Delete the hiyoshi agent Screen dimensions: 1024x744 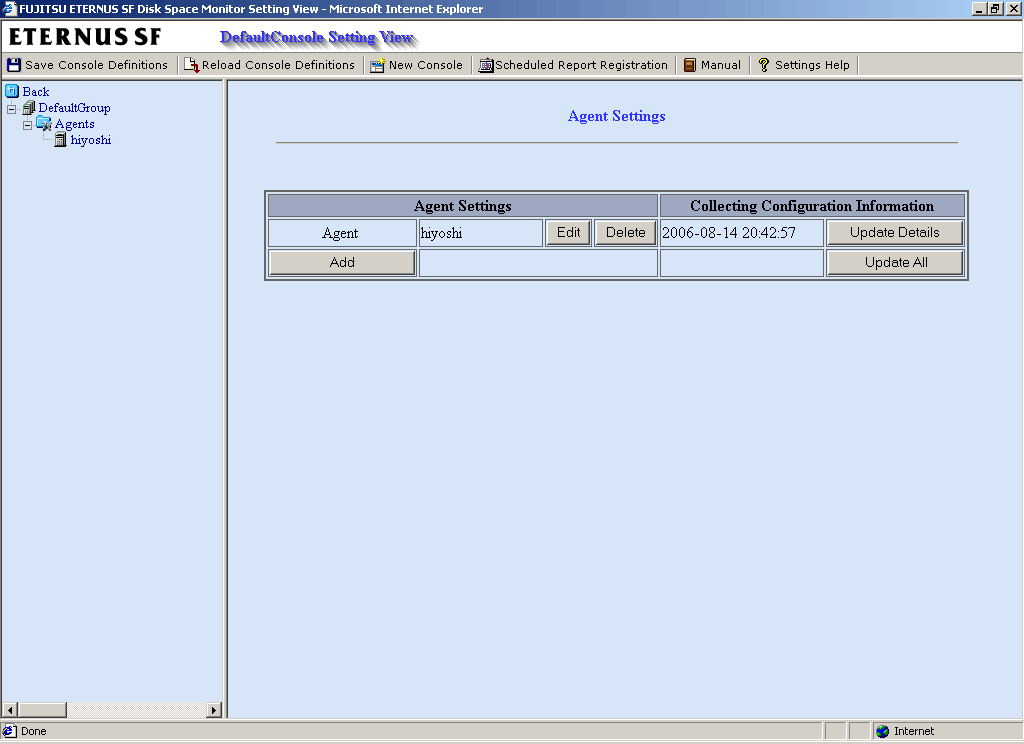point(626,233)
